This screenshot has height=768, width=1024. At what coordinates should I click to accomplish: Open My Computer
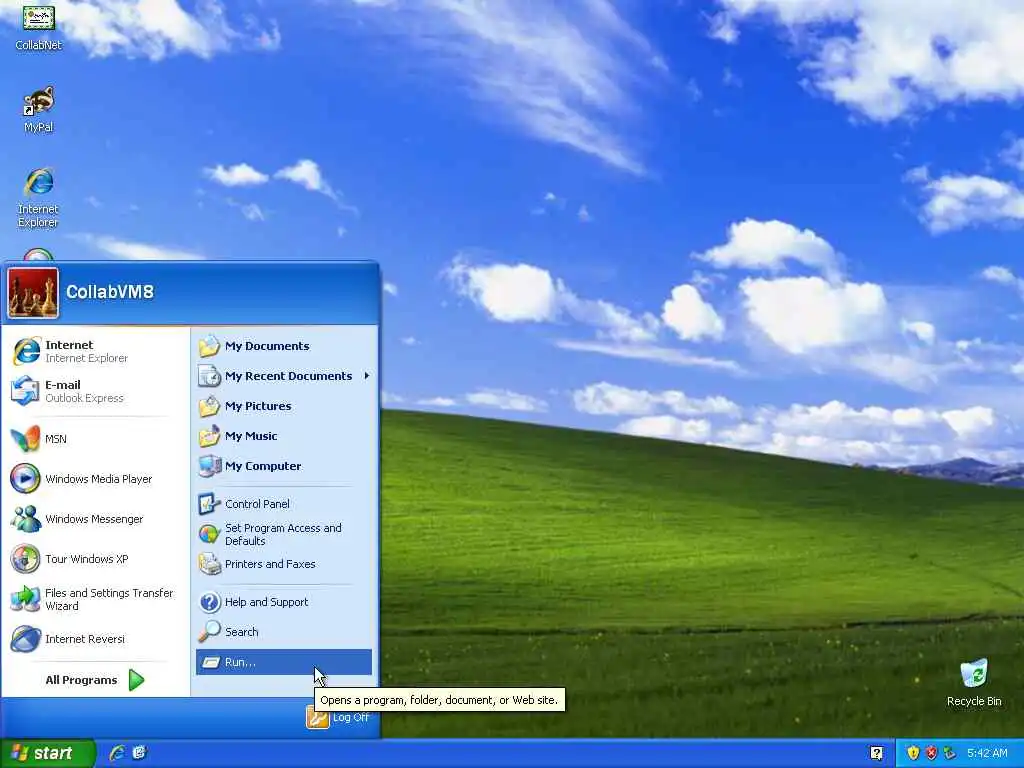pos(284,466)
